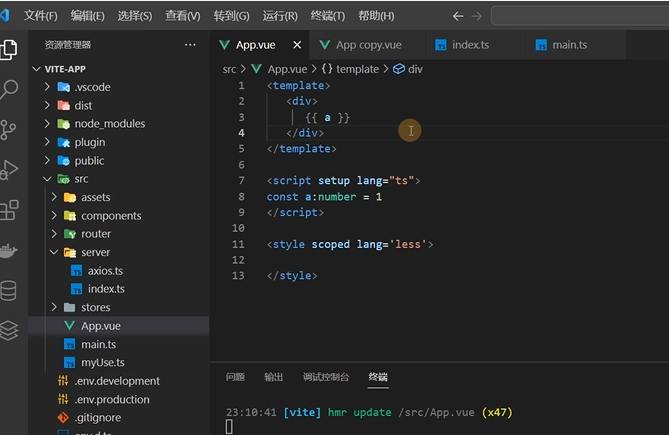
Task: Click the TS icon beside axios.ts
Action: 76,271
